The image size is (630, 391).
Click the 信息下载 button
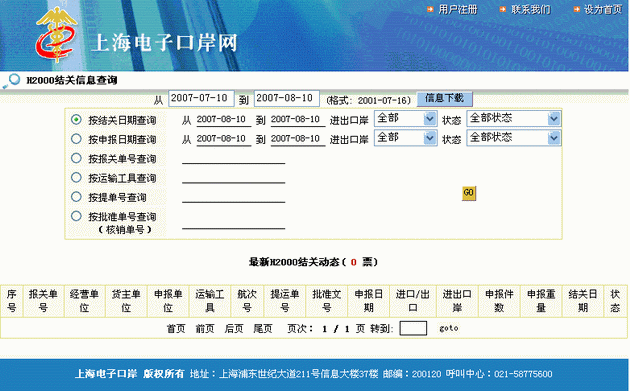[444, 98]
